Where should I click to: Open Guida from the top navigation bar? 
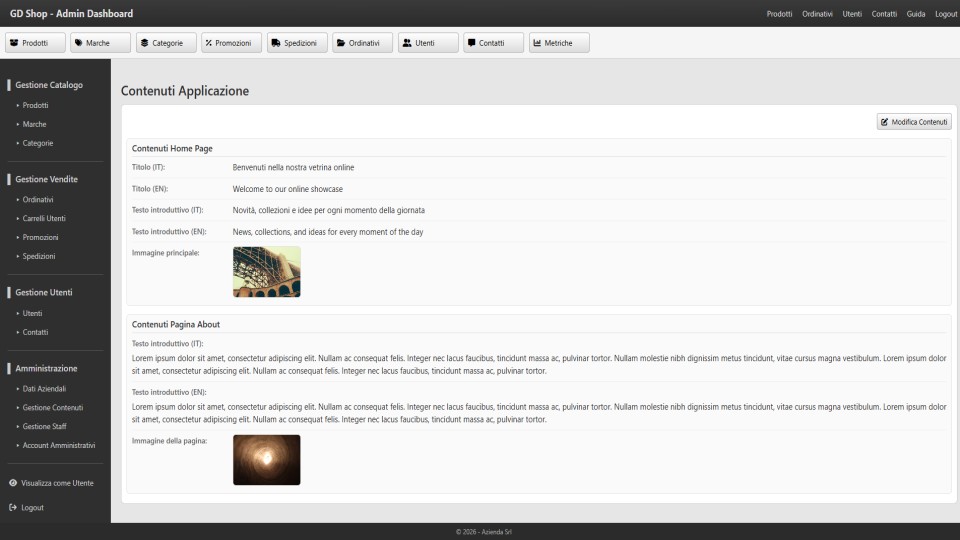click(916, 14)
